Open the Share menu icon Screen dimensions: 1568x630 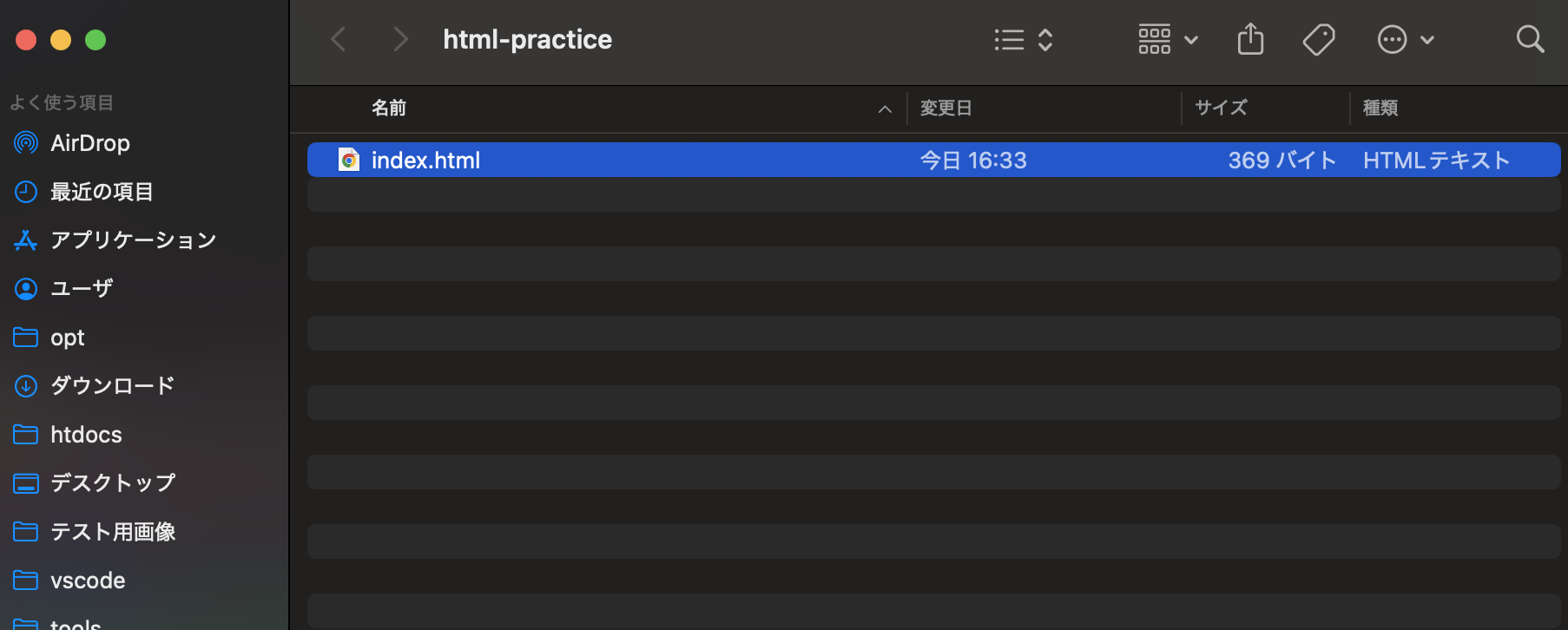1250,40
